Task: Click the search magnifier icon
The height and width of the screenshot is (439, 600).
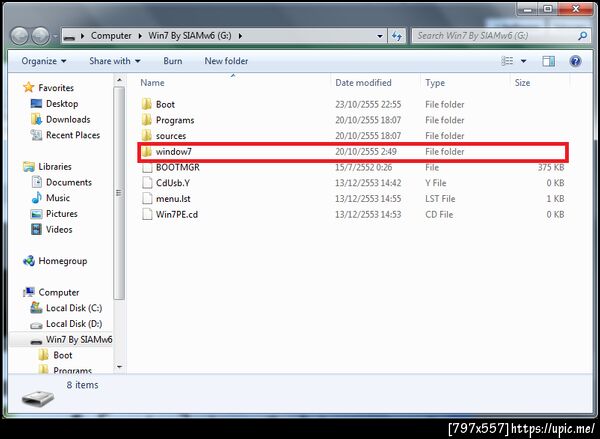Action: click(582, 36)
